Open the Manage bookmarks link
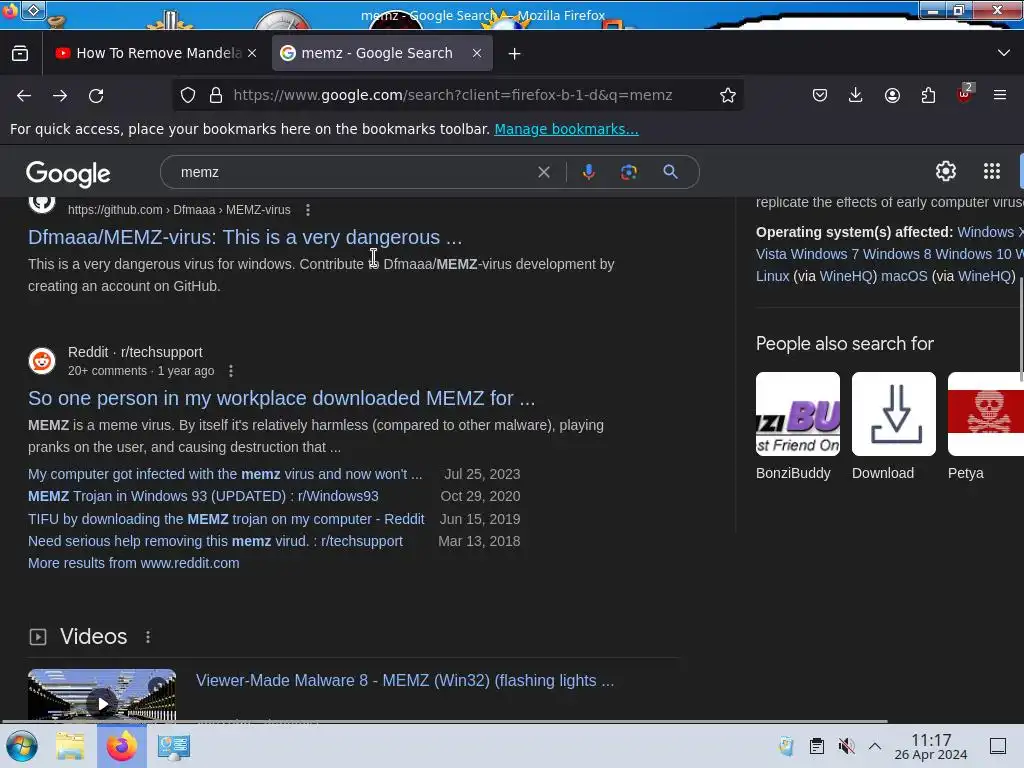Viewport: 1024px width, 768px height. tap(566, 129)
